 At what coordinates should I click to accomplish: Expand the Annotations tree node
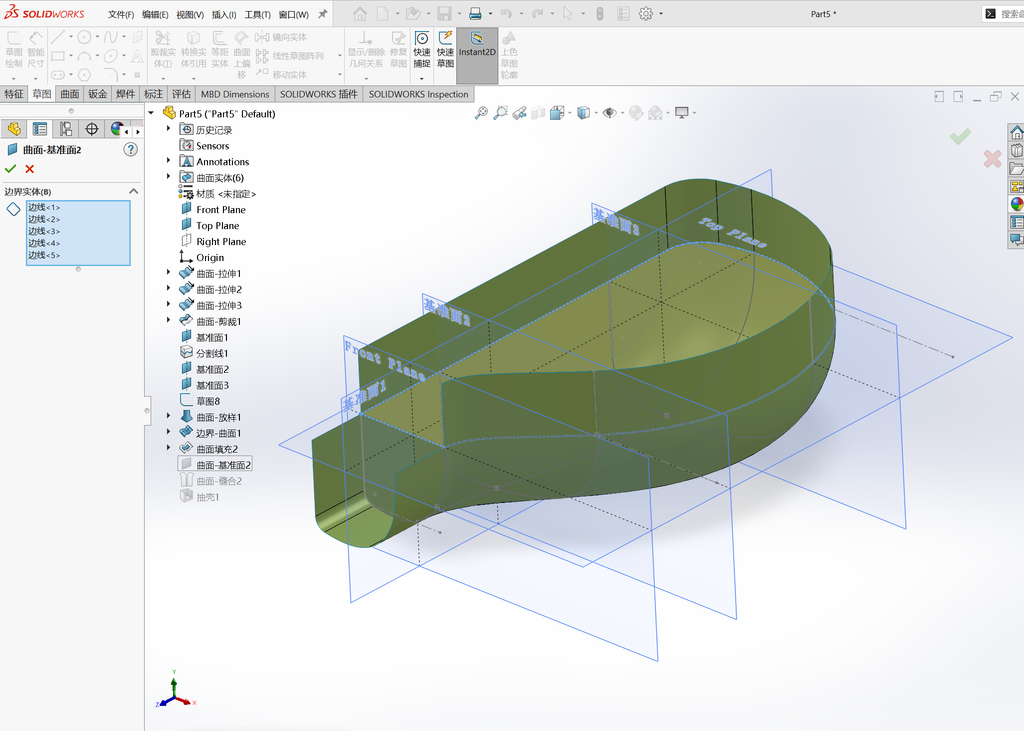168,161
